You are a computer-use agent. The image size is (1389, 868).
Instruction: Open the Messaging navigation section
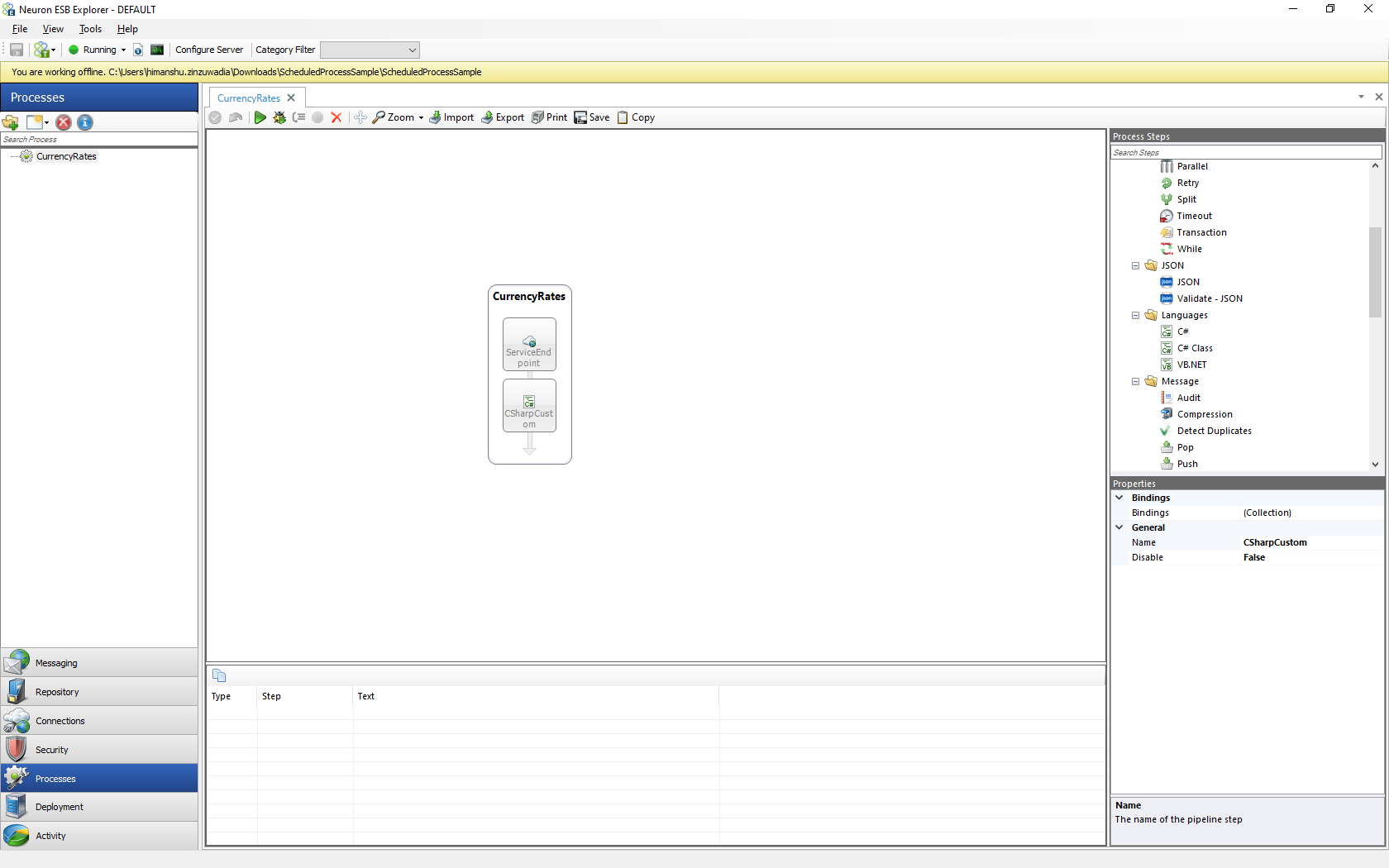coord(99,663)
